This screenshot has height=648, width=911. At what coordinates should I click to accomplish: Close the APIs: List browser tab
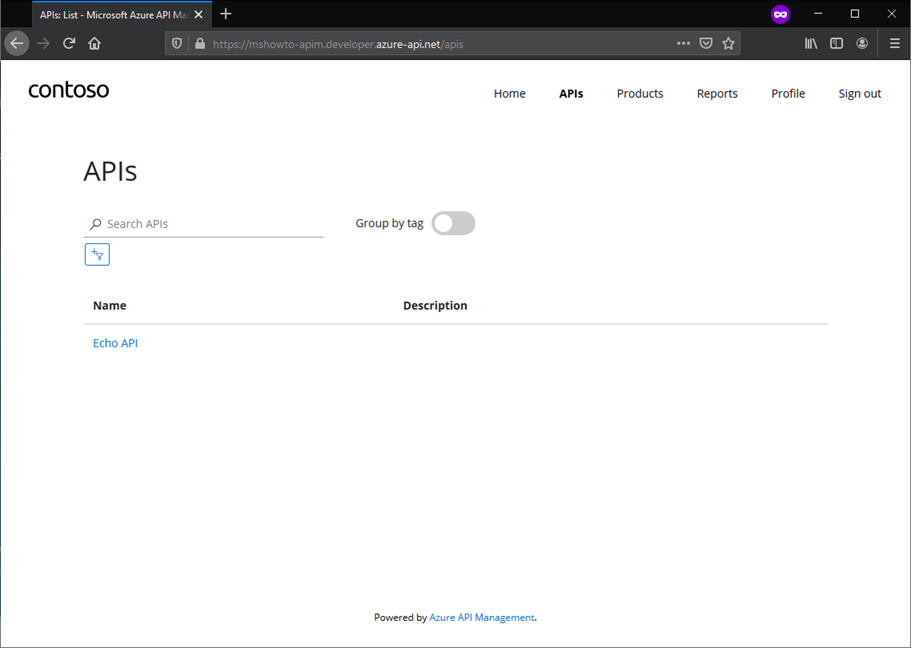(x=198, y=15)
